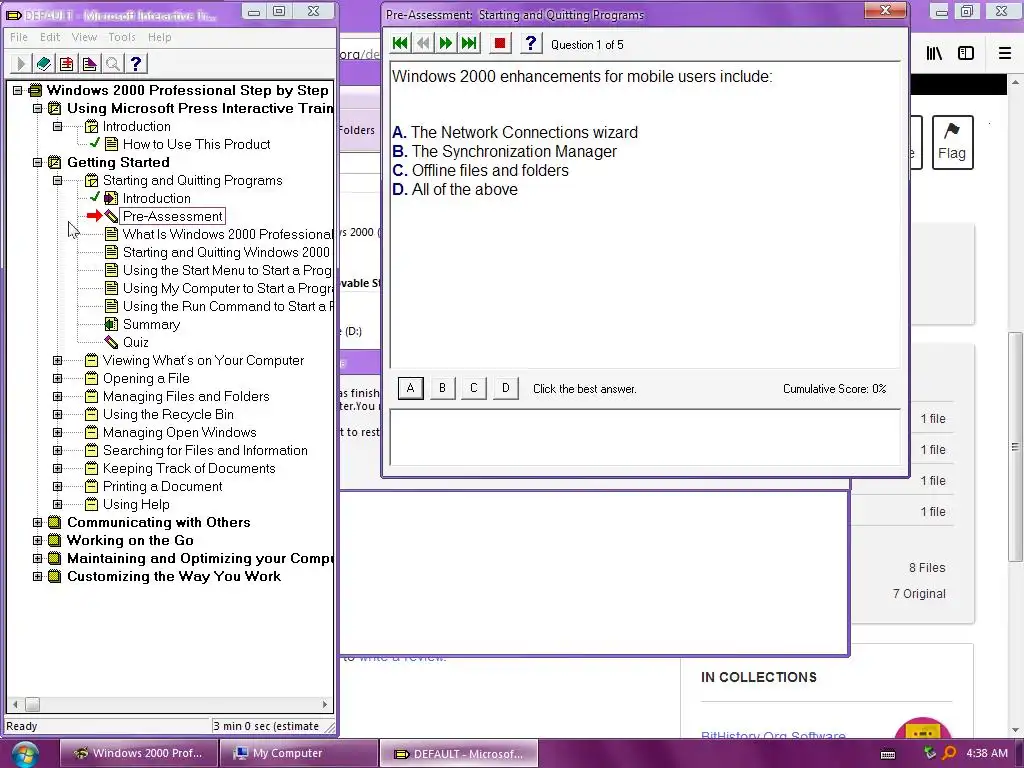Click the Searching for Files folder icon
Image resolution: width=1024 pixels, height=768 pixels.
91,451
